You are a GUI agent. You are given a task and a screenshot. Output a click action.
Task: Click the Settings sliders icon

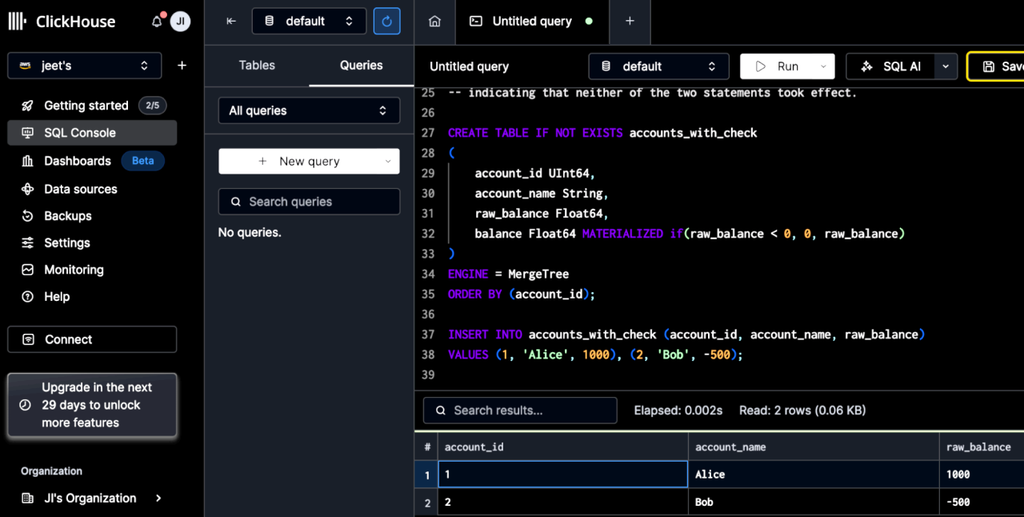[27, 242]
